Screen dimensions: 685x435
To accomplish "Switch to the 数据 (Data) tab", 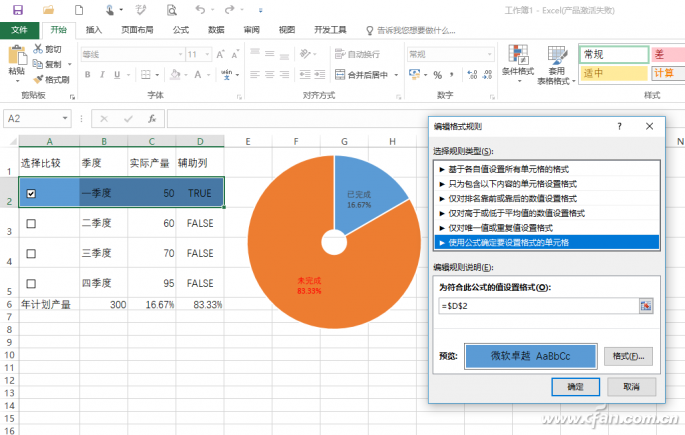I will click(x=216, y=30).
